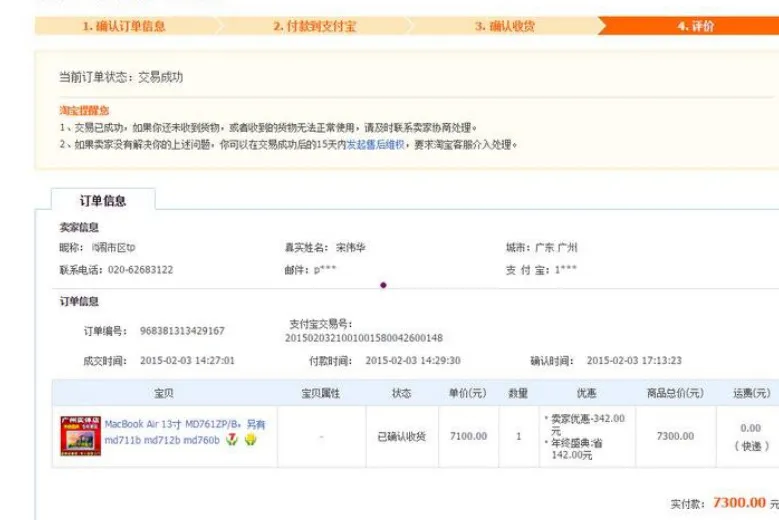Select the 订单信息 tab
The width and height of the screenshot is (779, 520).
tap(103, 201)
